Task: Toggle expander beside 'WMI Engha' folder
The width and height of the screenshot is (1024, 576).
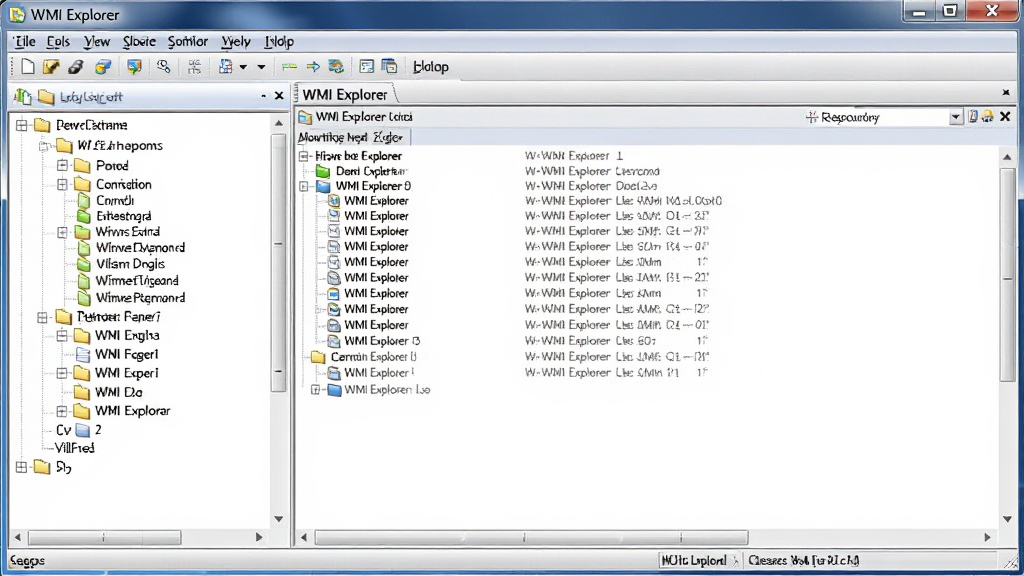Action: [61, 336]
